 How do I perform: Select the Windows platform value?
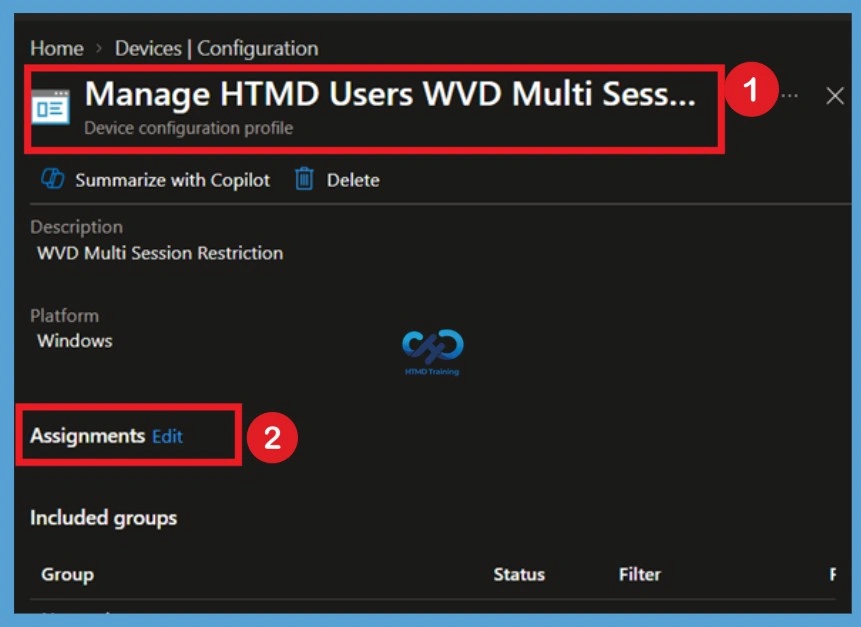[x=75, y=341]
